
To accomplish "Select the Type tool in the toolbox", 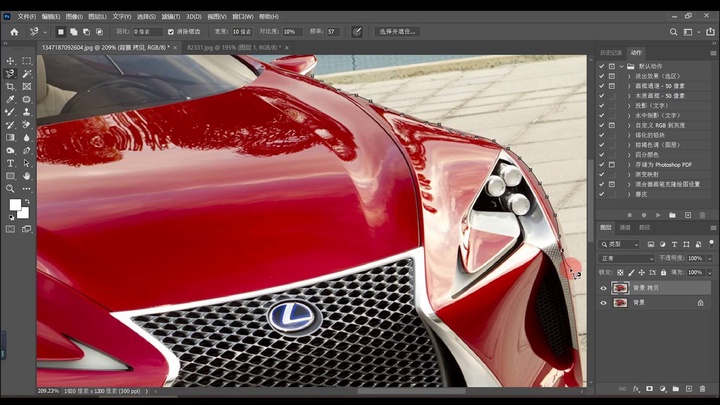I will tap(11, 163).
